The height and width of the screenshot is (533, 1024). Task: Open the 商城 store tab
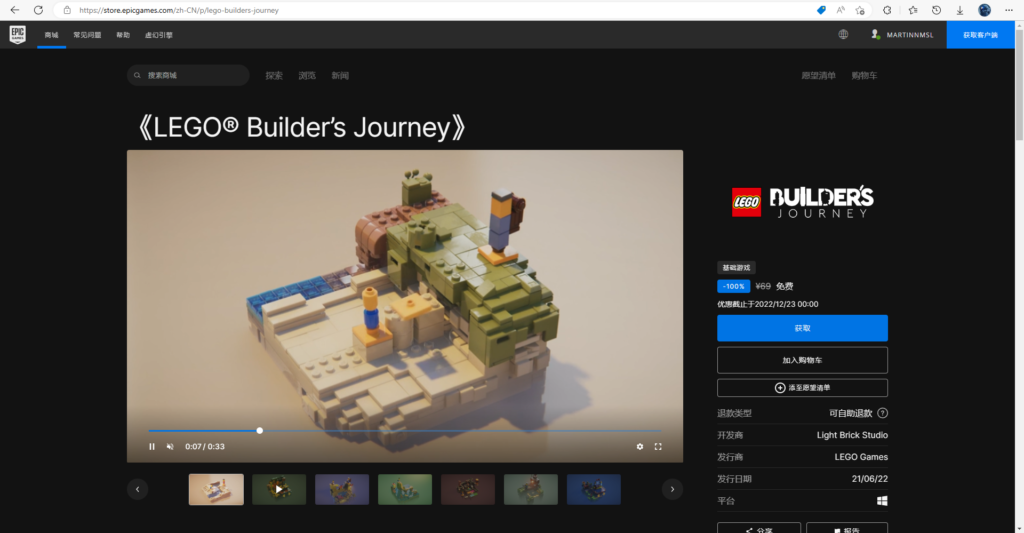[52, 35]
